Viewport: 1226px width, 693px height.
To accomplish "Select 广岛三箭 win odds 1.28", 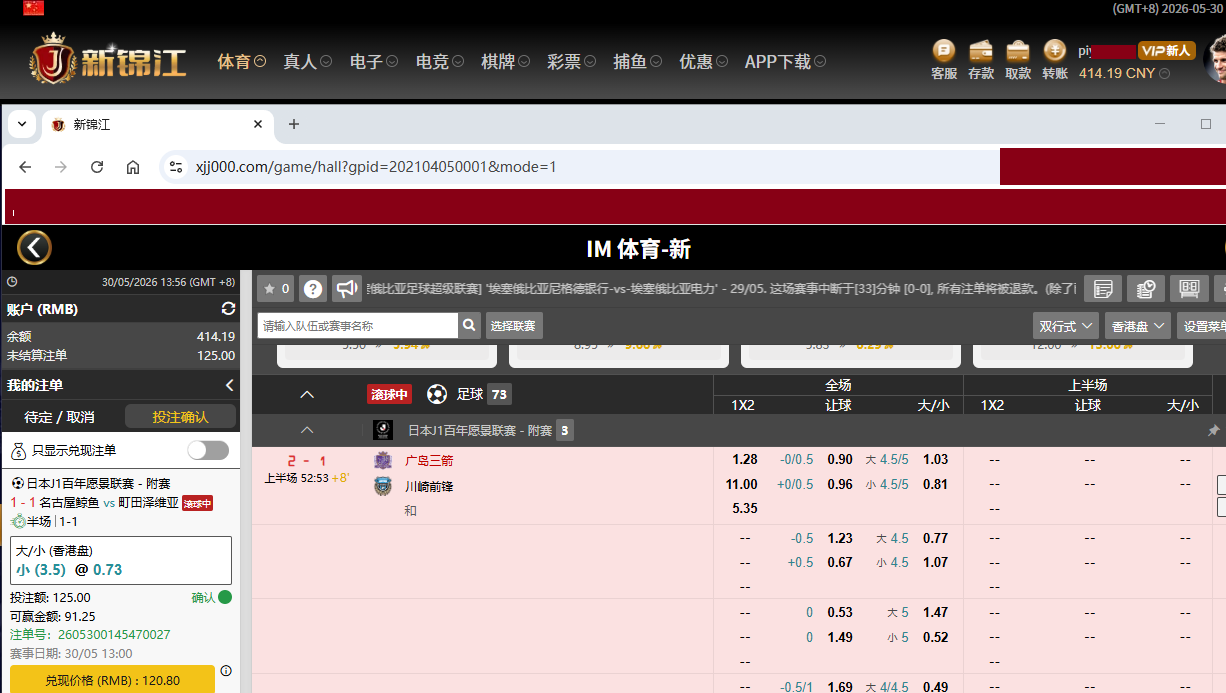I will pos(745,460).
